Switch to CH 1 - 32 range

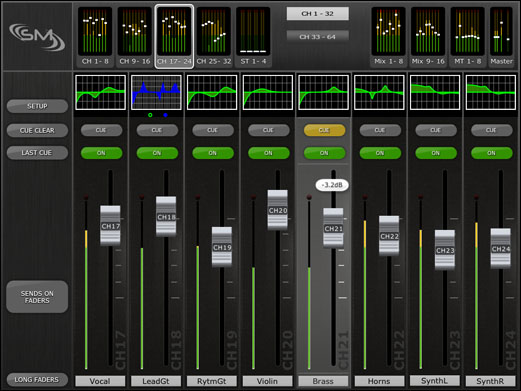317,14
